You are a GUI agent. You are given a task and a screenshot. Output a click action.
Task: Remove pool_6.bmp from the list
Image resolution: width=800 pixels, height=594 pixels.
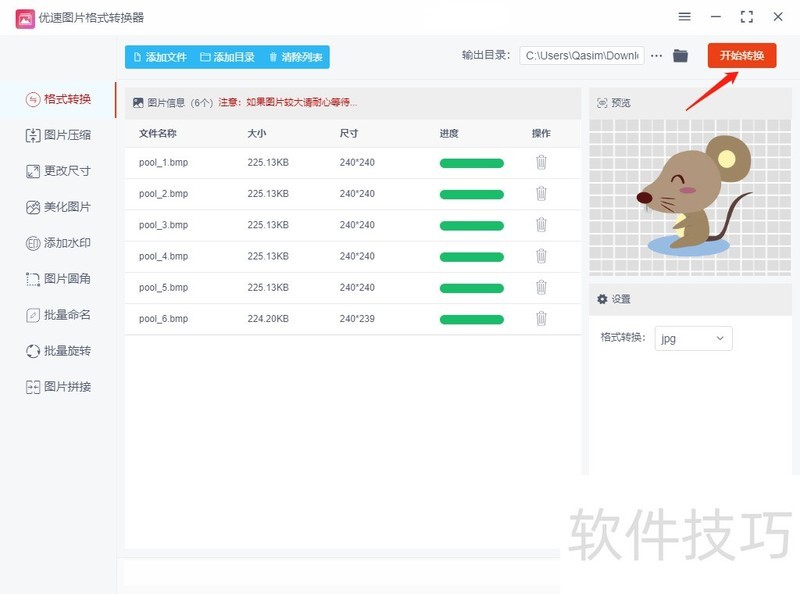click(x=541, y=318)
